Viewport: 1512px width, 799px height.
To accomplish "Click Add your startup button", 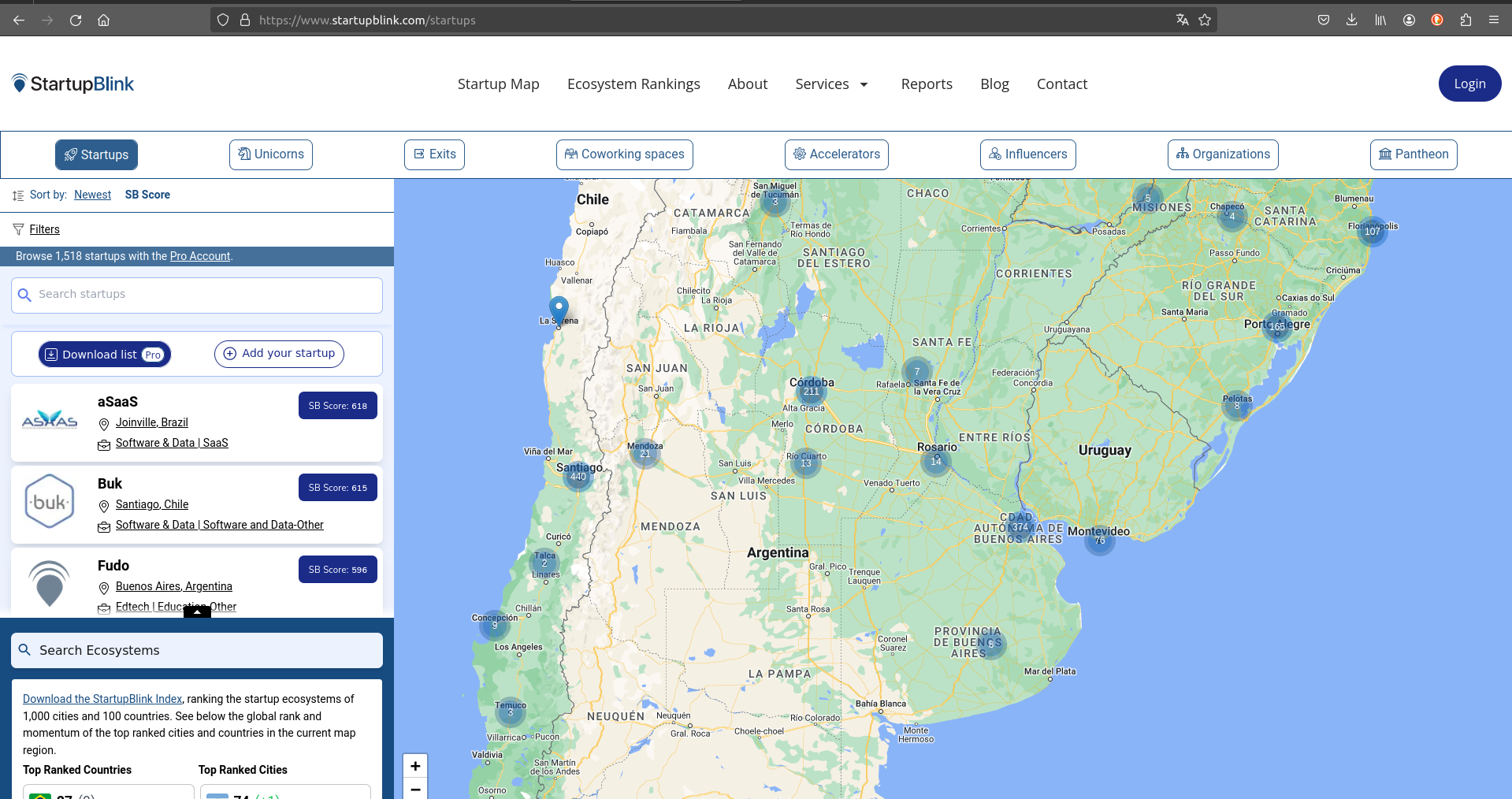I will tap(279, 354).
